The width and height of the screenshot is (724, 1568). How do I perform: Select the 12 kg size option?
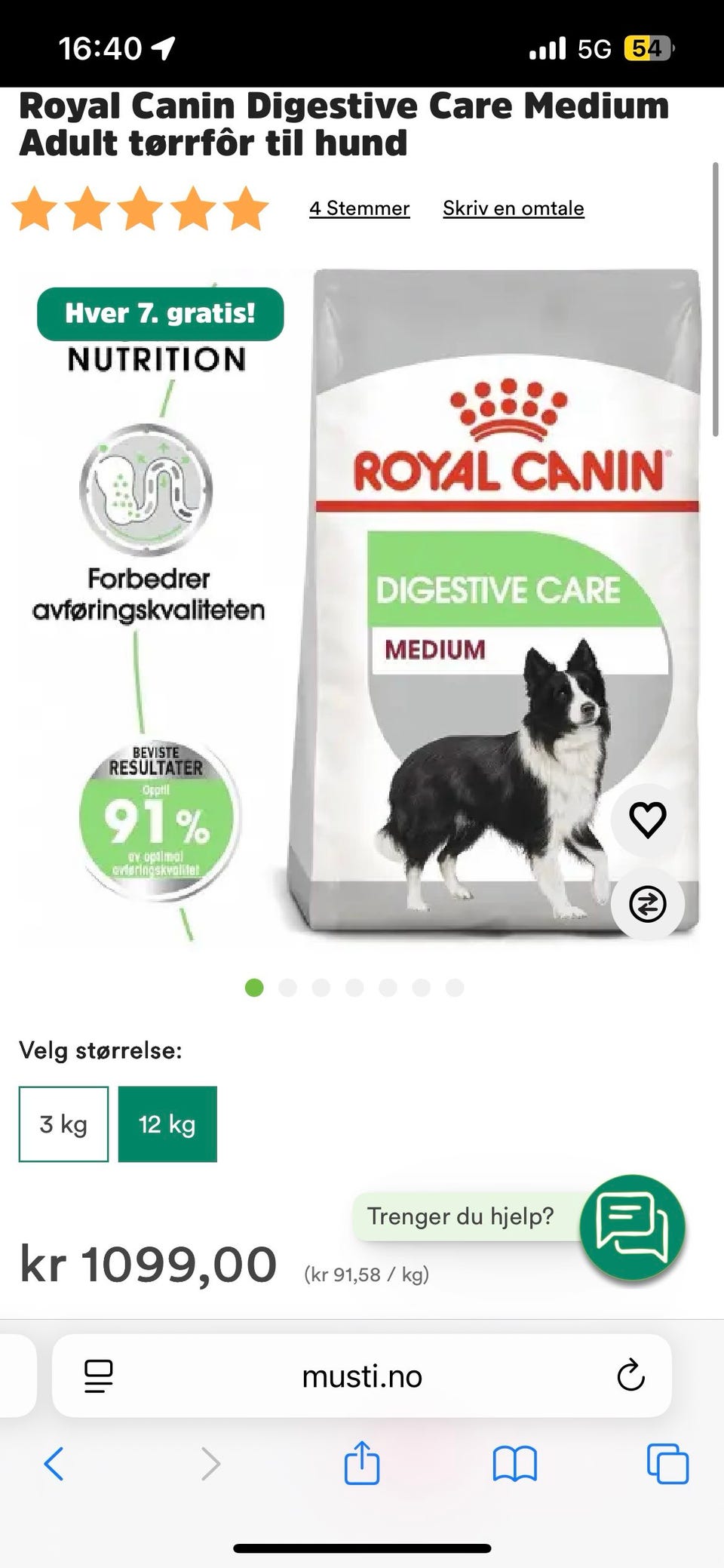(167, 1124)
